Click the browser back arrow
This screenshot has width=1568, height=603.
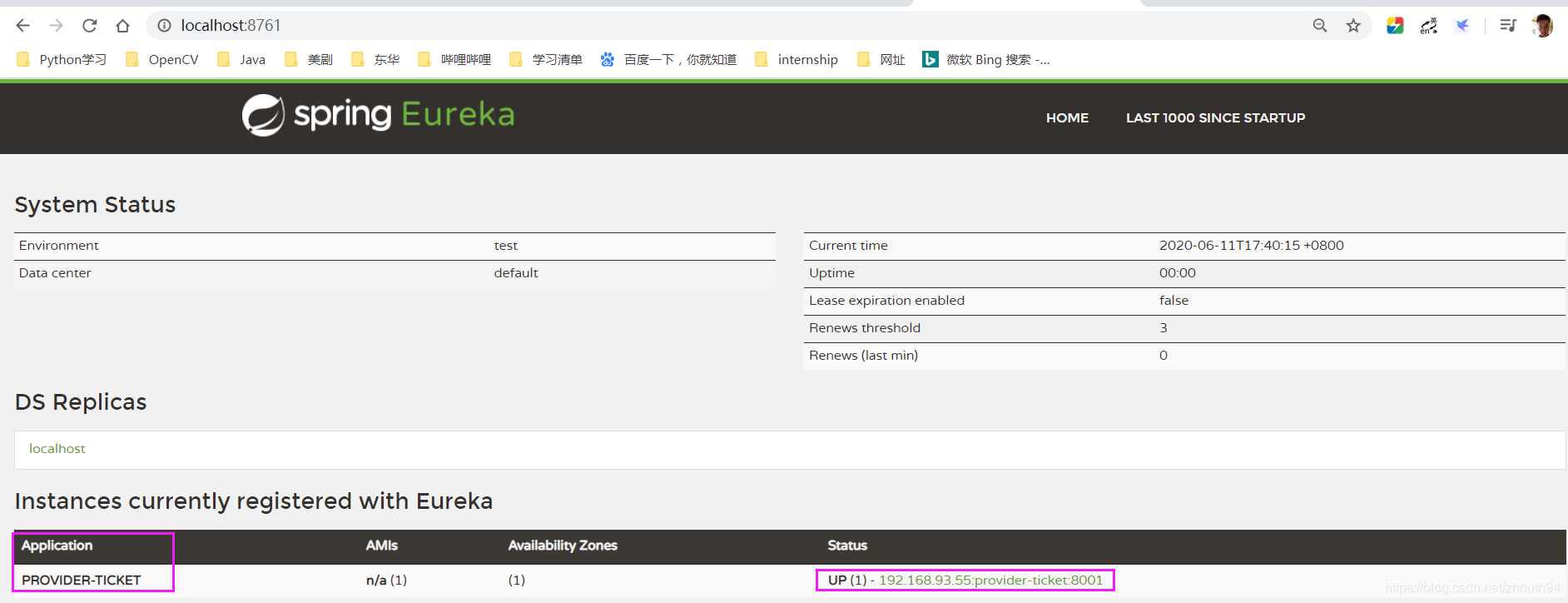pos(23,26)
